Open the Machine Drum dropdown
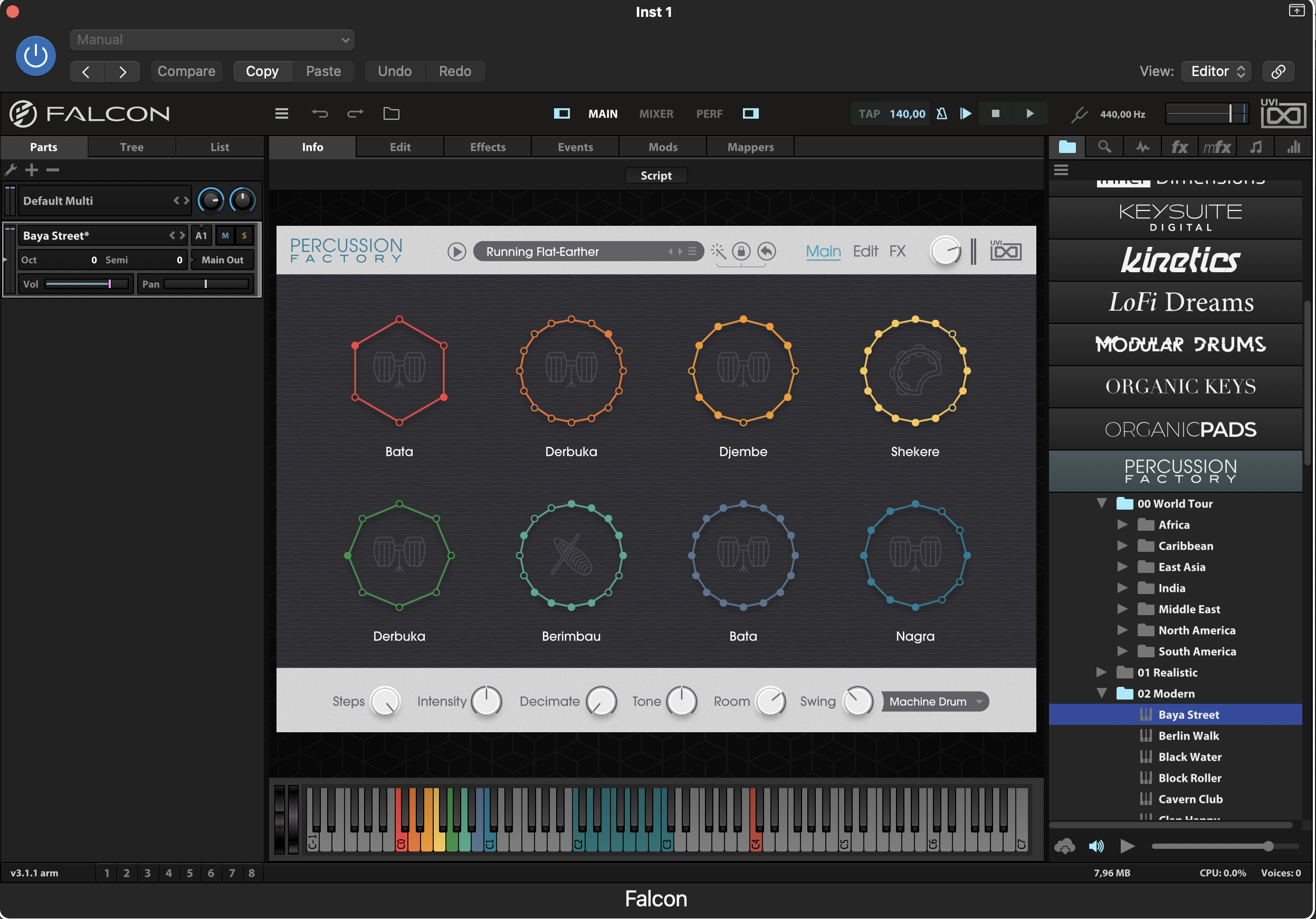 tap(935, 701)
